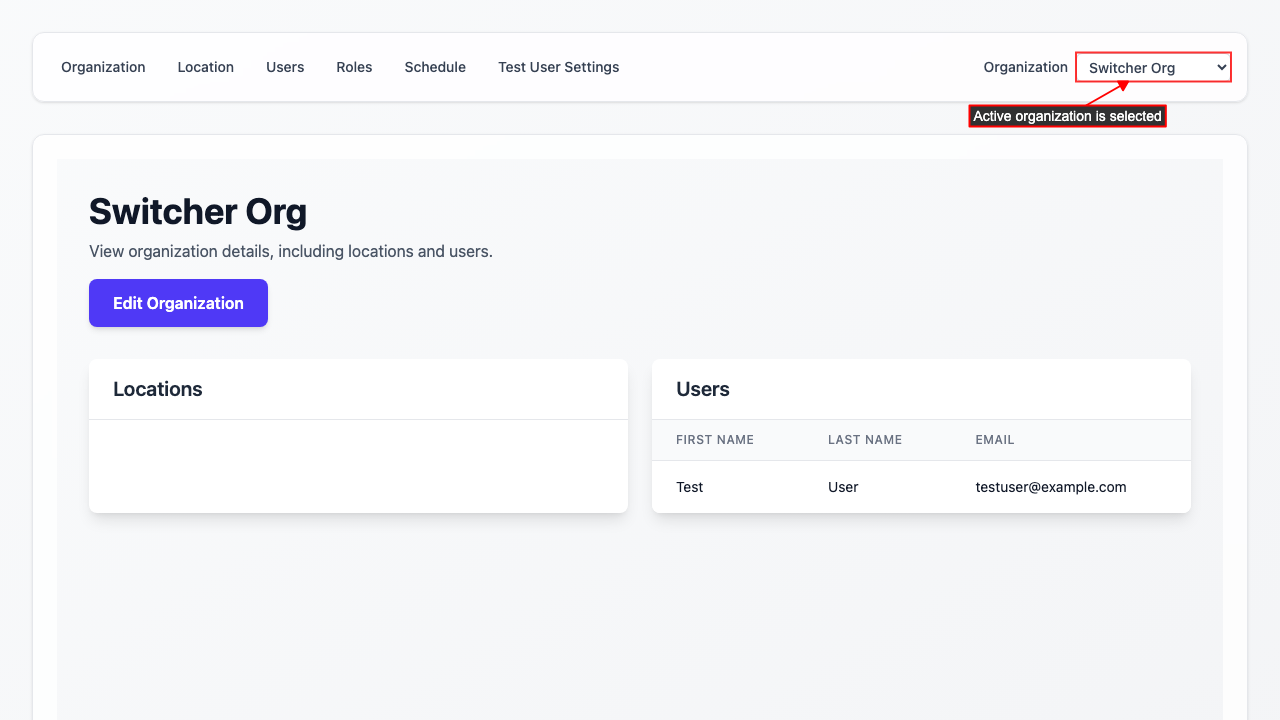Click the Edit Organization button
The image size is (1280, 720).
coord(178,303)
